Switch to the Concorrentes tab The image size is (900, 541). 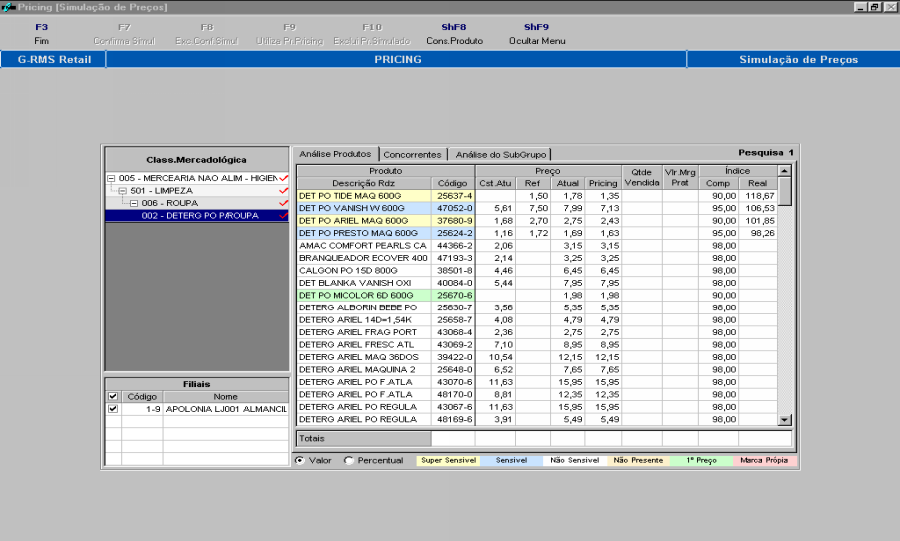point(412,154)
